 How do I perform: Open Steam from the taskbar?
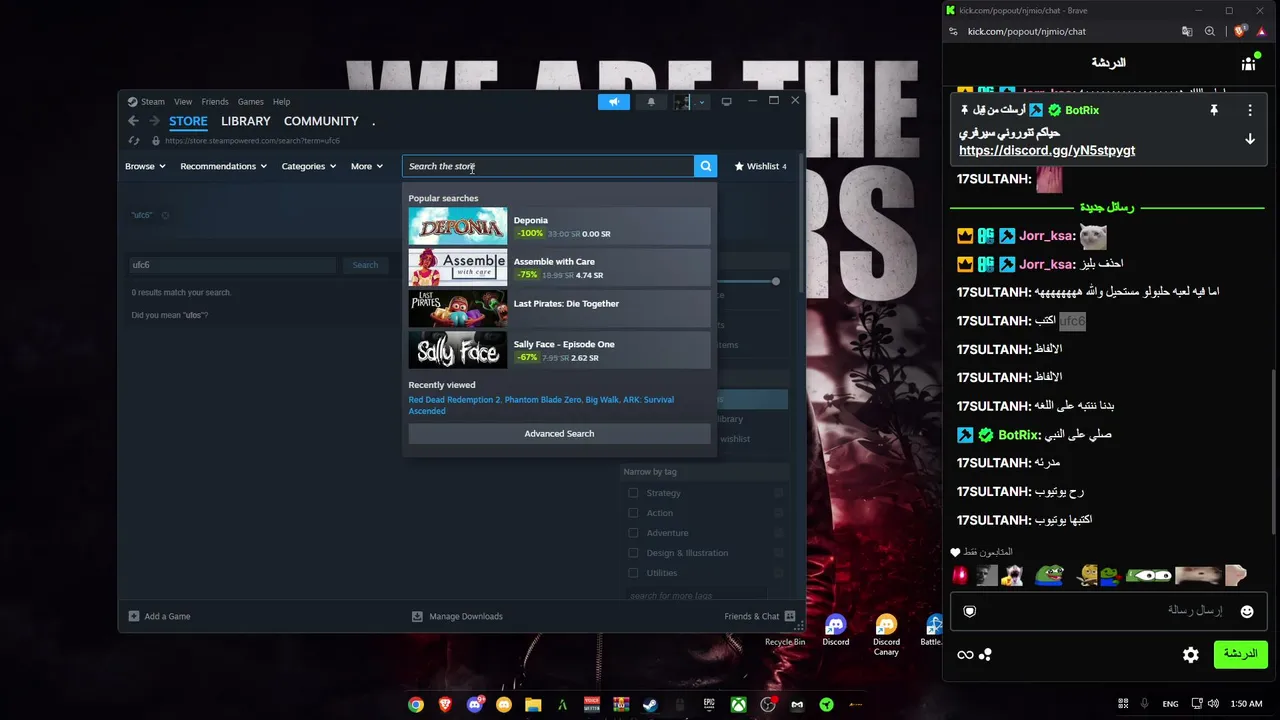(x=650, y=704)
